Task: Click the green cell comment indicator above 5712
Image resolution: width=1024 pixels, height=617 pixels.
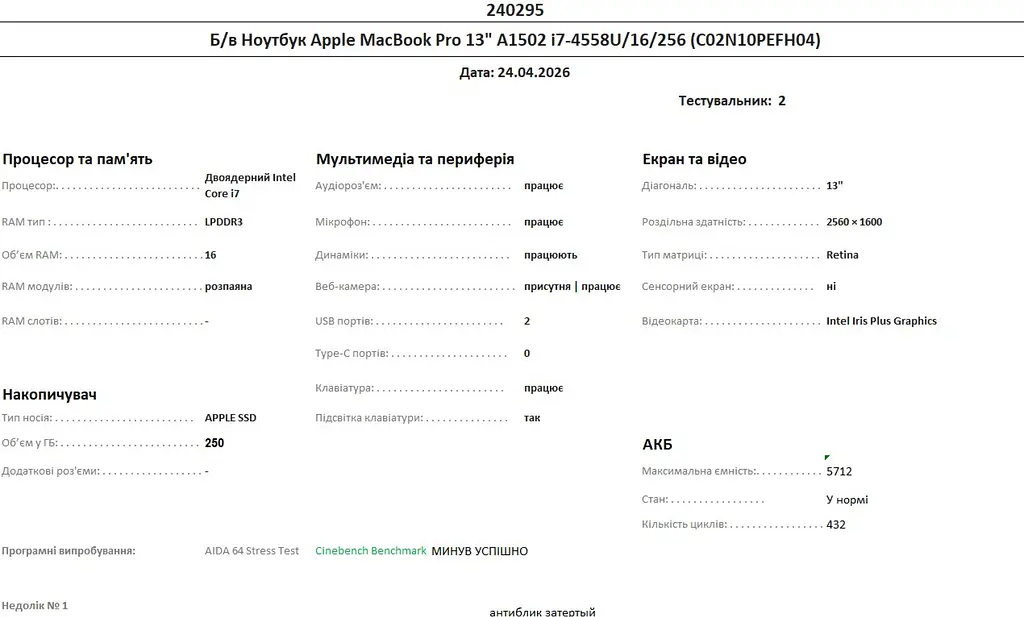Action: click(x=827, y=457)
